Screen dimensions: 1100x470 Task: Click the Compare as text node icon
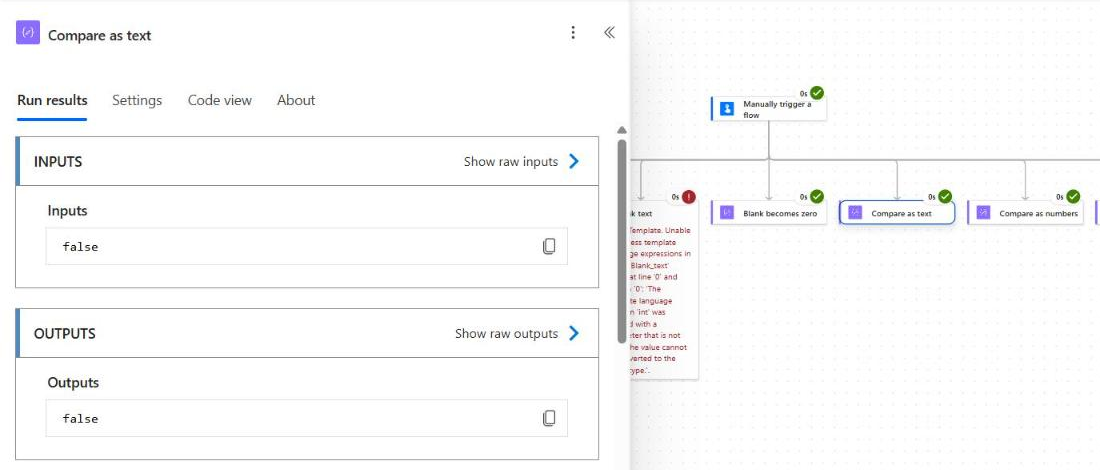(855, 213)
